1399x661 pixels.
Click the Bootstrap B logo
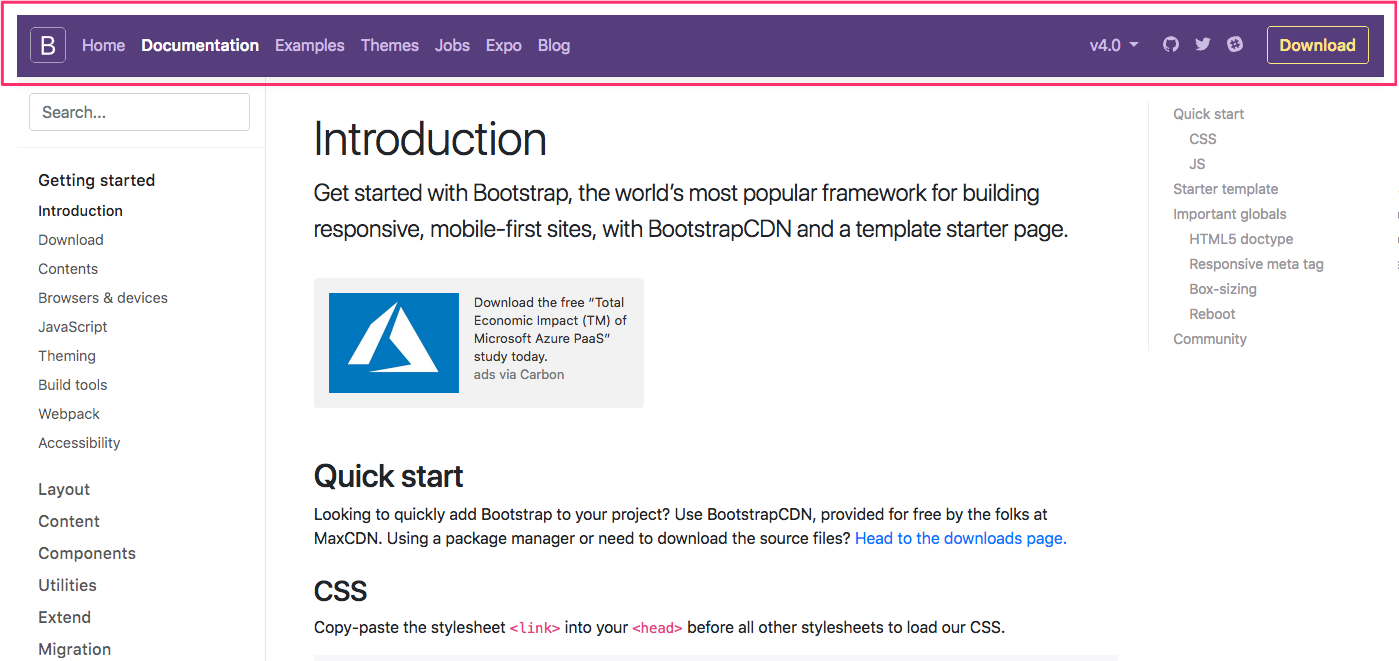point(48,45)
